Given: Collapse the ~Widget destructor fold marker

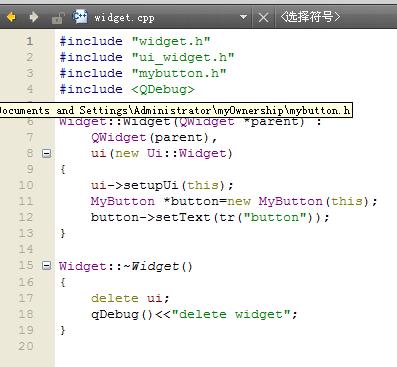Looking at the screenshot, I should pyautogui.click(x=47, y=266).
